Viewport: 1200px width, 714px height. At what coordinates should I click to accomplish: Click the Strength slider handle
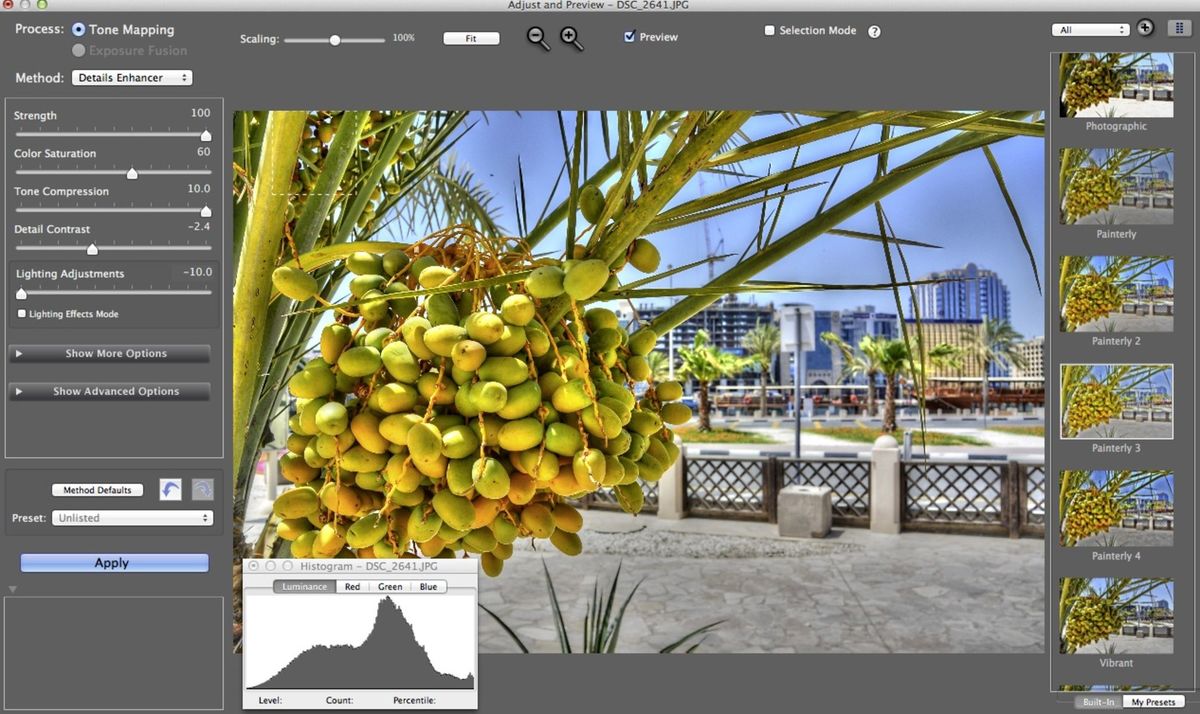point(206,135)
